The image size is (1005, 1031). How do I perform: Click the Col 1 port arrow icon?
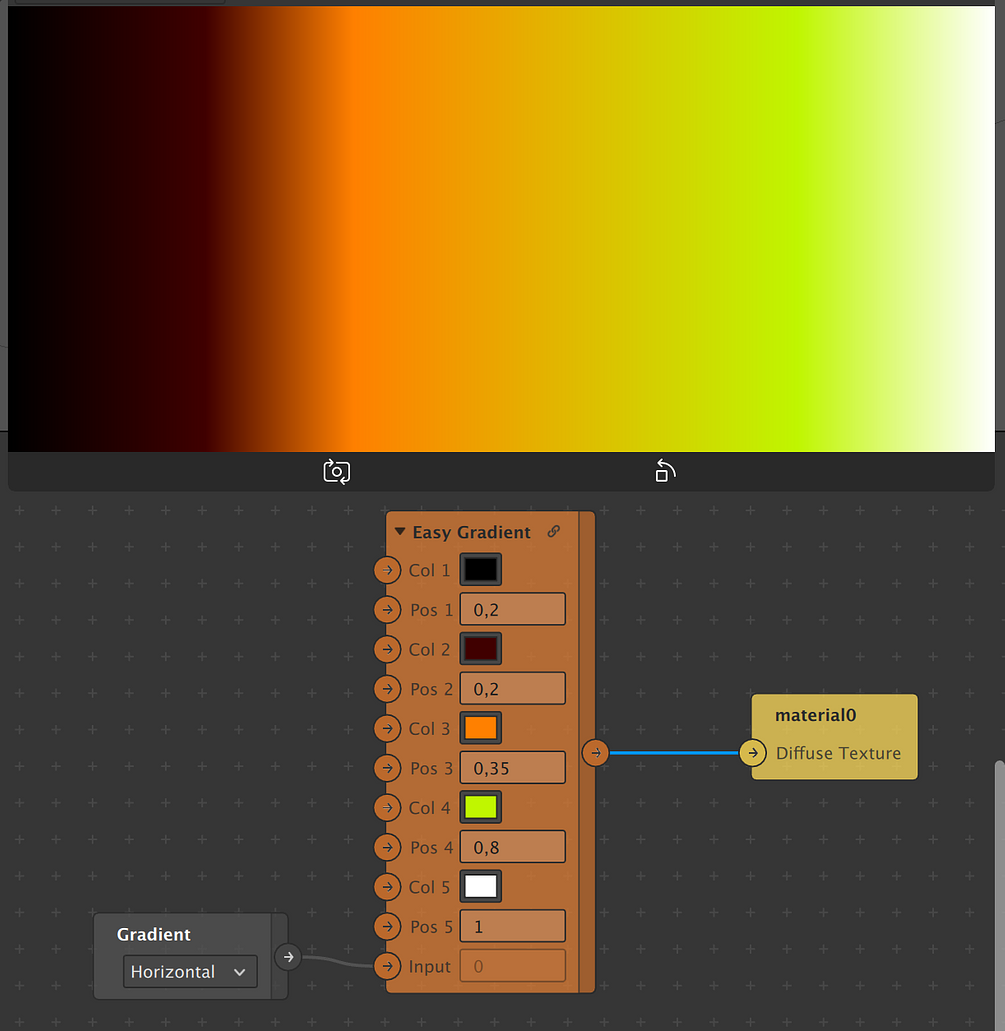[x=387, y=570]
